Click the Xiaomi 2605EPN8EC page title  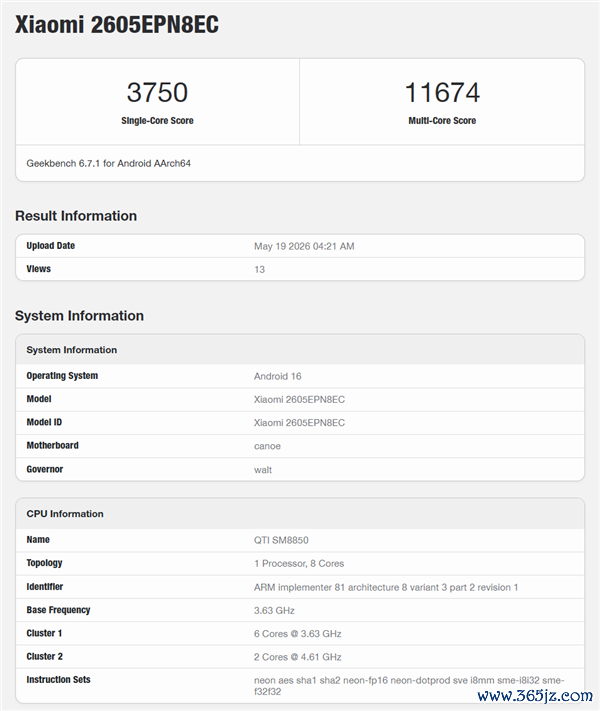117,24
